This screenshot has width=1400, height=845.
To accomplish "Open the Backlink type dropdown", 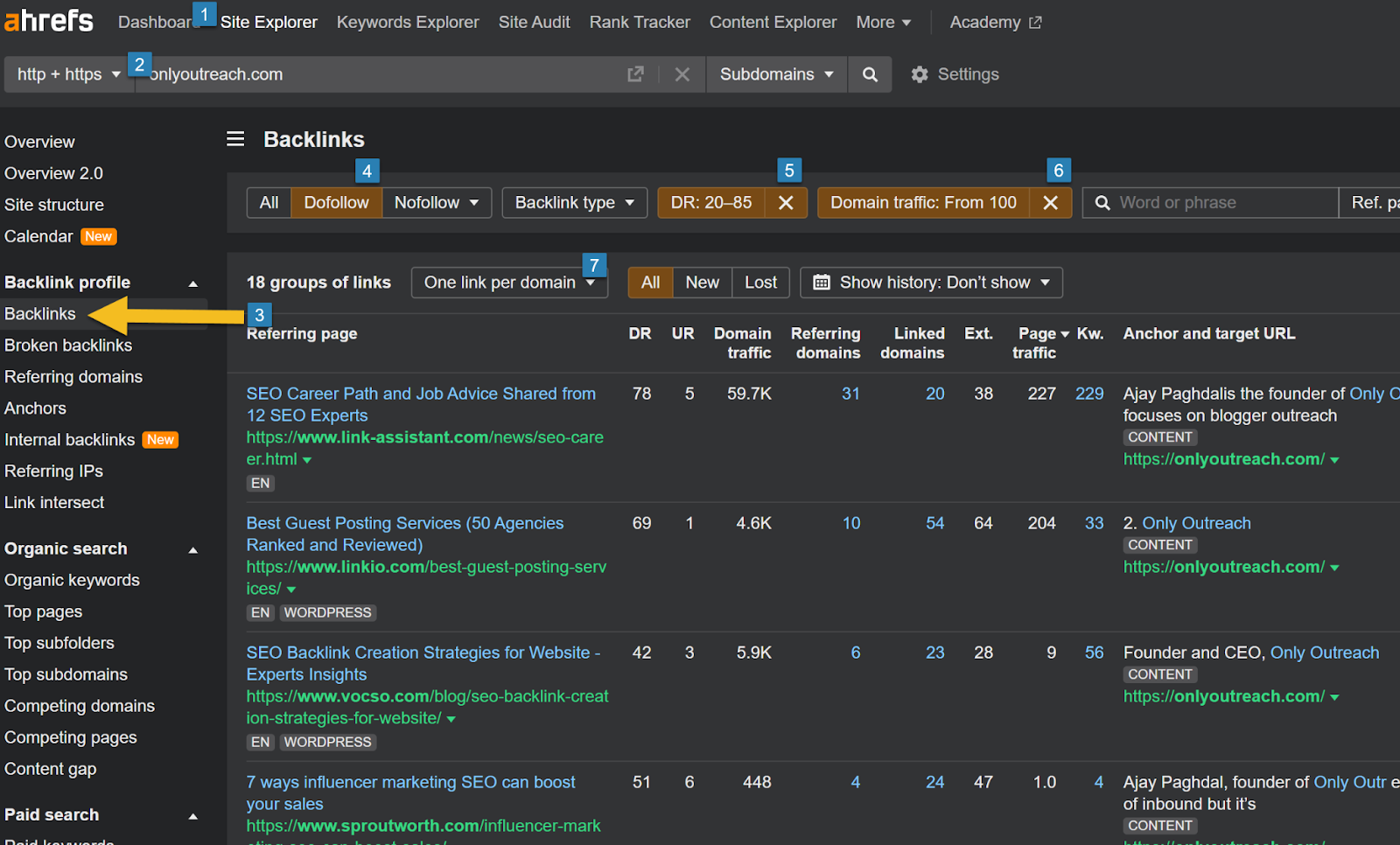I will (x=574, y=203).
